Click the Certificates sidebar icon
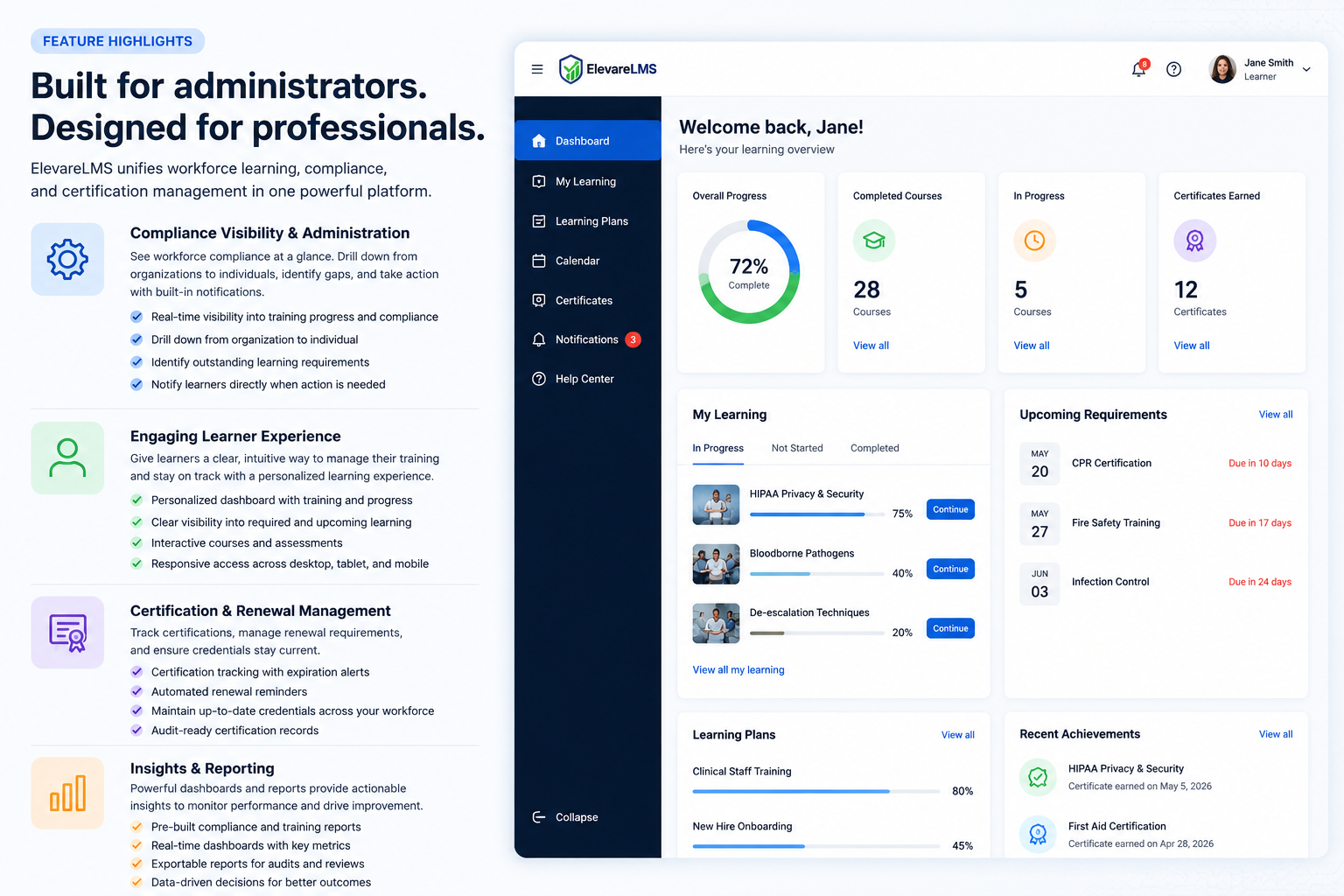 539,300
